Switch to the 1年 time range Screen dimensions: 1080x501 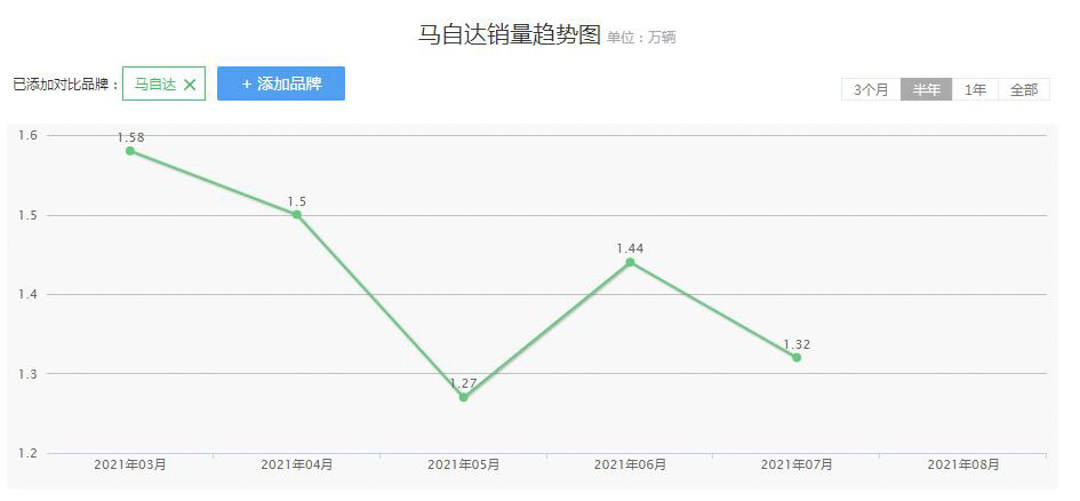click(x=975, y=90)
